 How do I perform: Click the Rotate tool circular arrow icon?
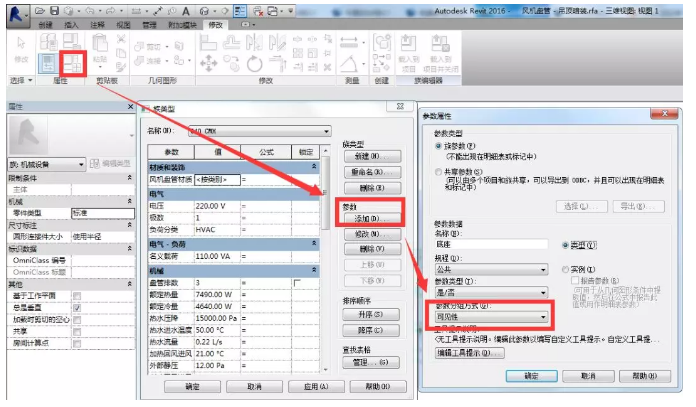point(255,64)
